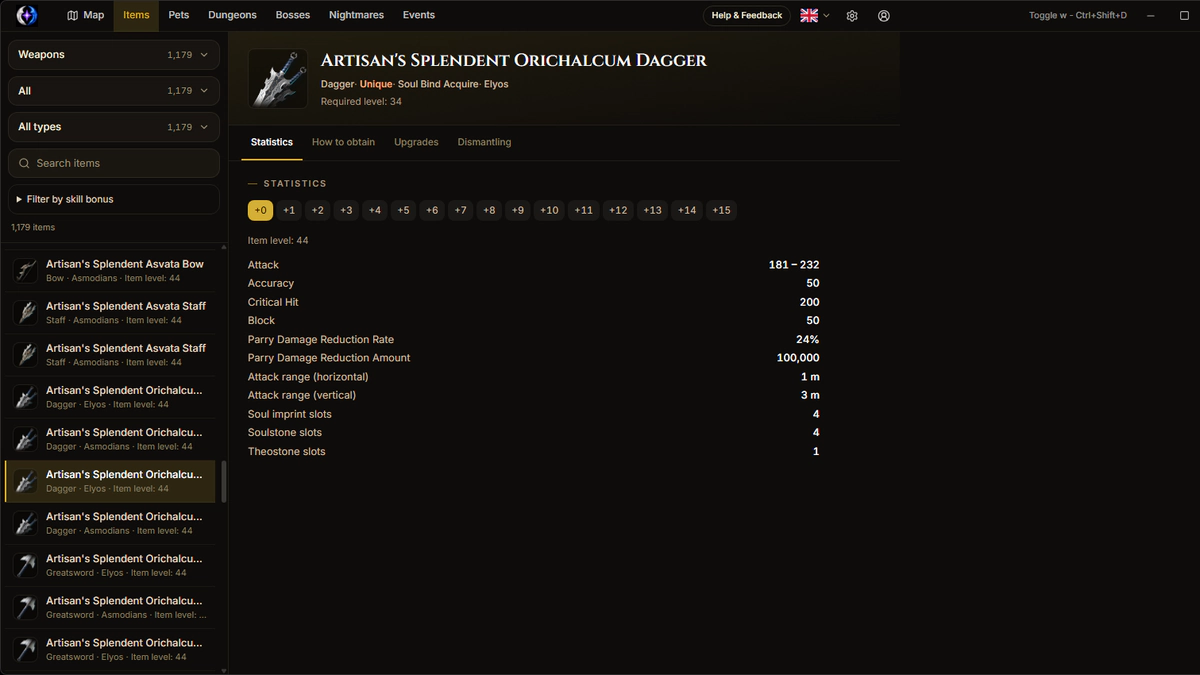Screen dimensions: 1200x675
Task: Open the user account icon
Action: 884,16
